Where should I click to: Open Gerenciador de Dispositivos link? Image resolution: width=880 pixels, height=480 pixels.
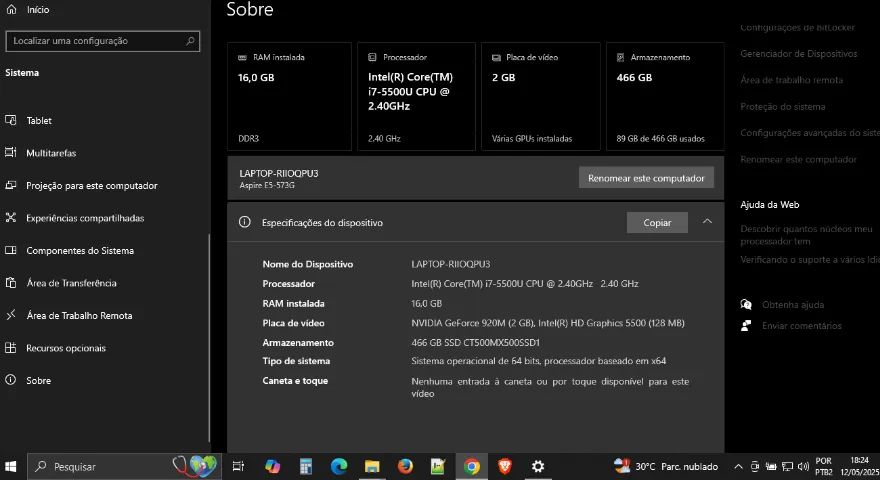(799, 54)
